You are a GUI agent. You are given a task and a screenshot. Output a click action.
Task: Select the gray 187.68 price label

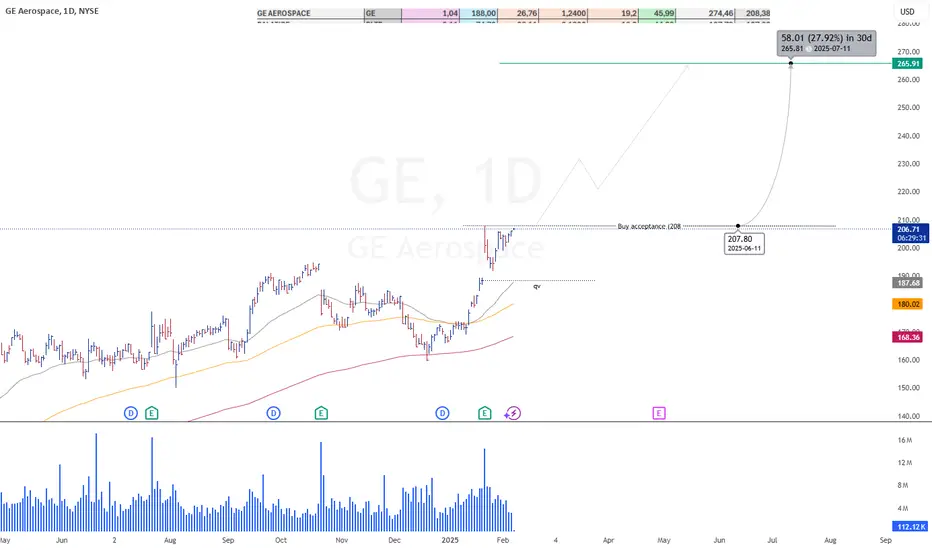point(908,283)
